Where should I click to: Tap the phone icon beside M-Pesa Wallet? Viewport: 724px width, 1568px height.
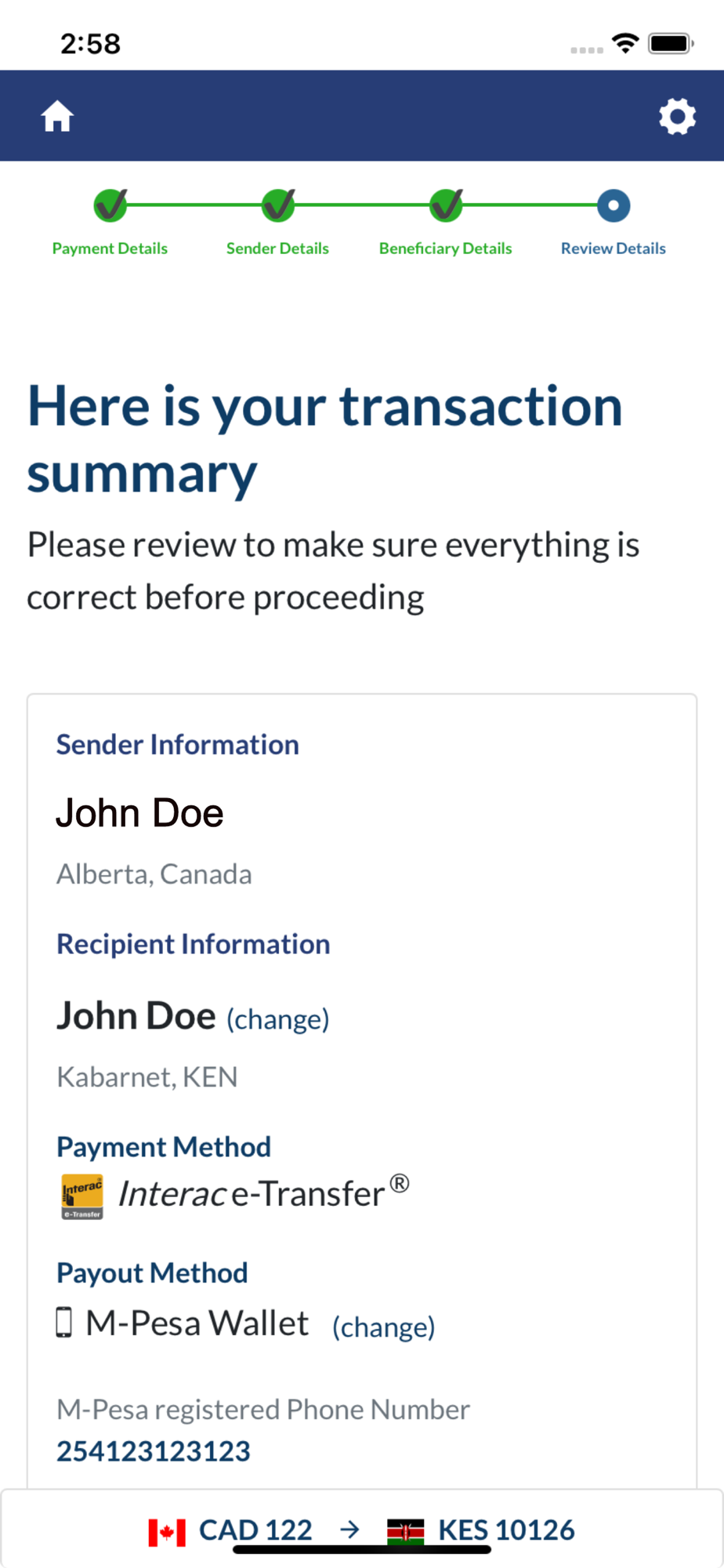point(64,1323)
